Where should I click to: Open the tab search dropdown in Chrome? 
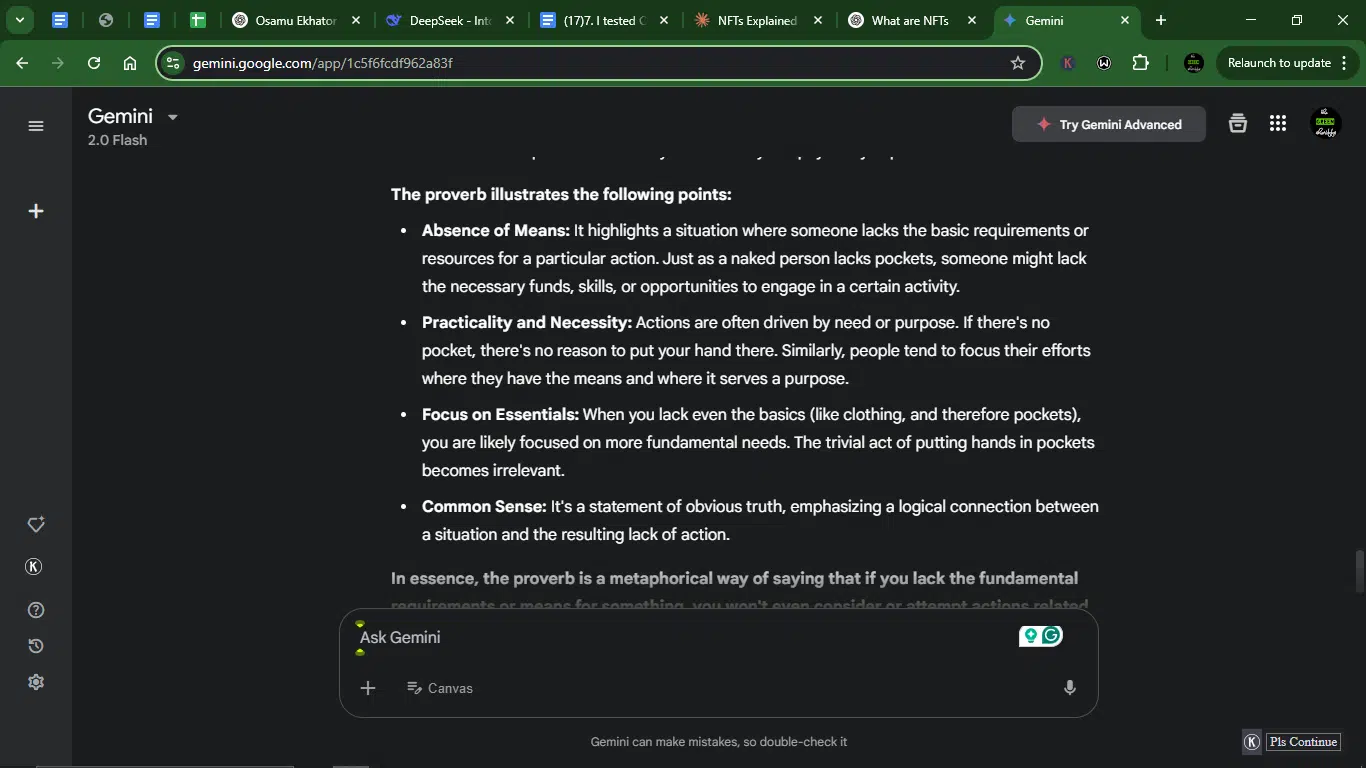[19, 20]
